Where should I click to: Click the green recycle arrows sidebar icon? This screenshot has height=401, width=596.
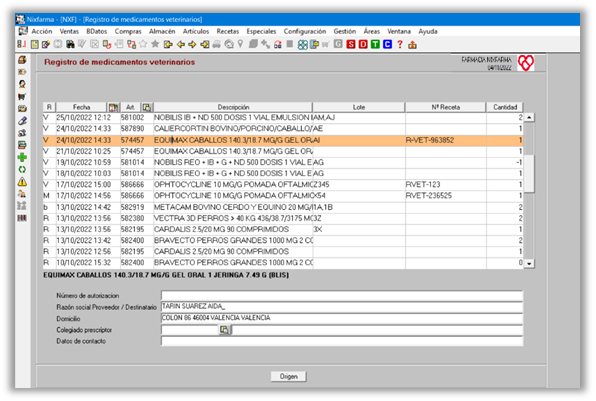tap(22, 170)
